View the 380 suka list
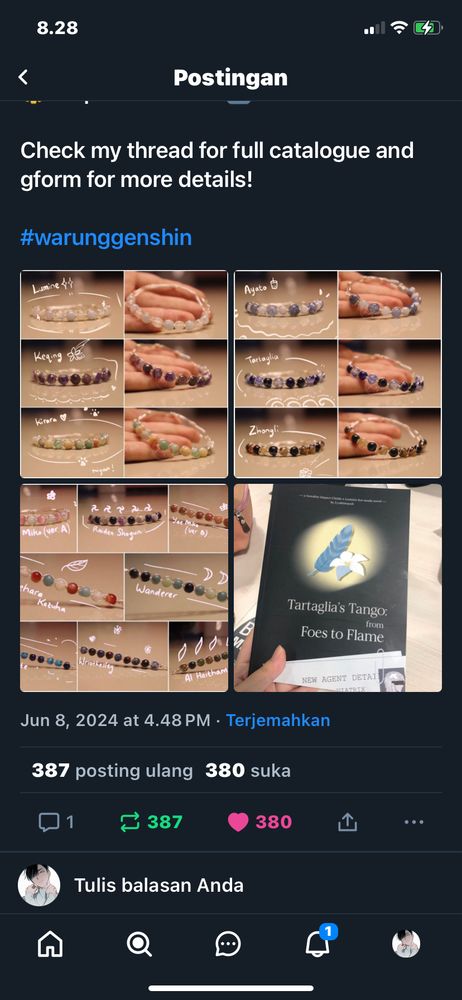 248,770
